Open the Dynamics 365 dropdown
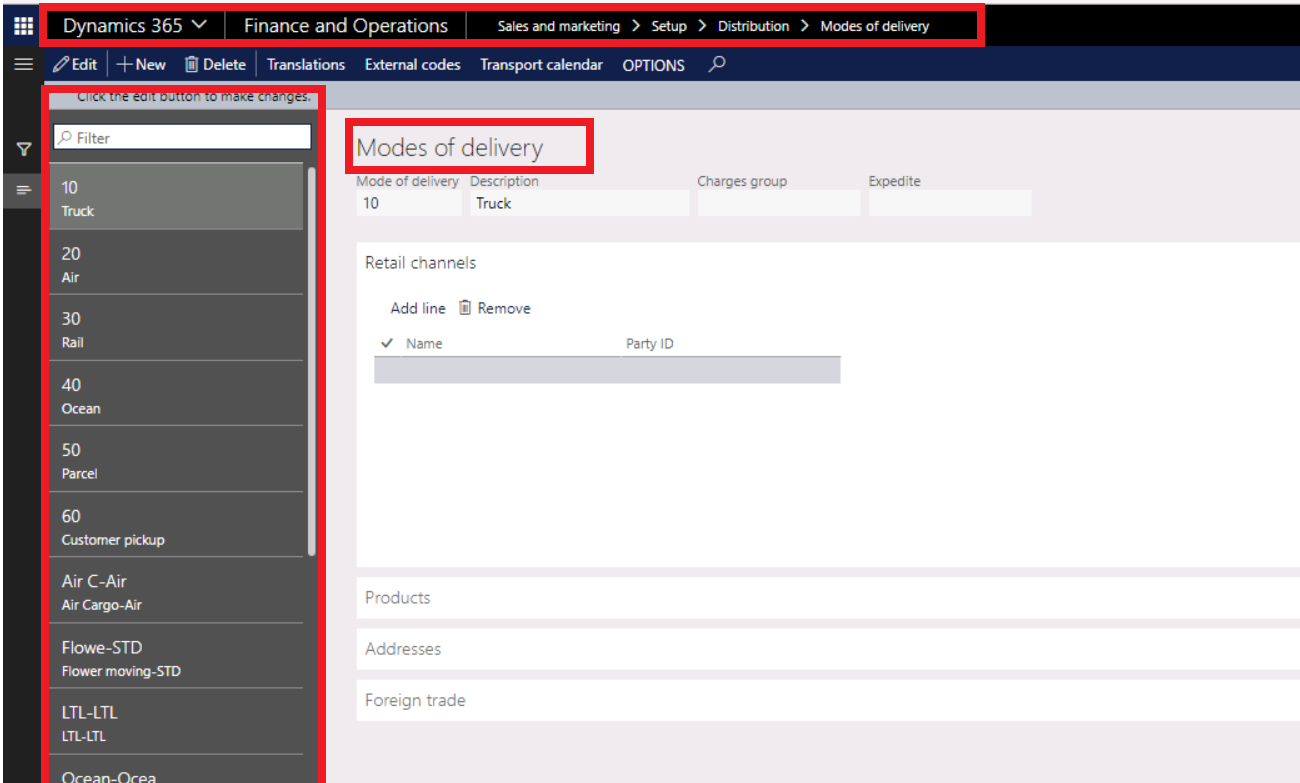Viewport: 1300px width, 783px height. [135, 25]
